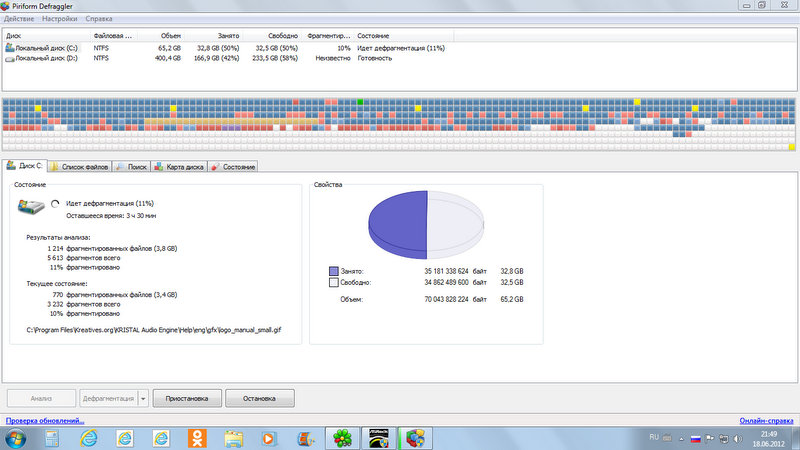Image resolution: width=800 pixels, height=450 pixels.
Task: Launch the Calculator from the taskbar
Action: click(x=52, y=438)
